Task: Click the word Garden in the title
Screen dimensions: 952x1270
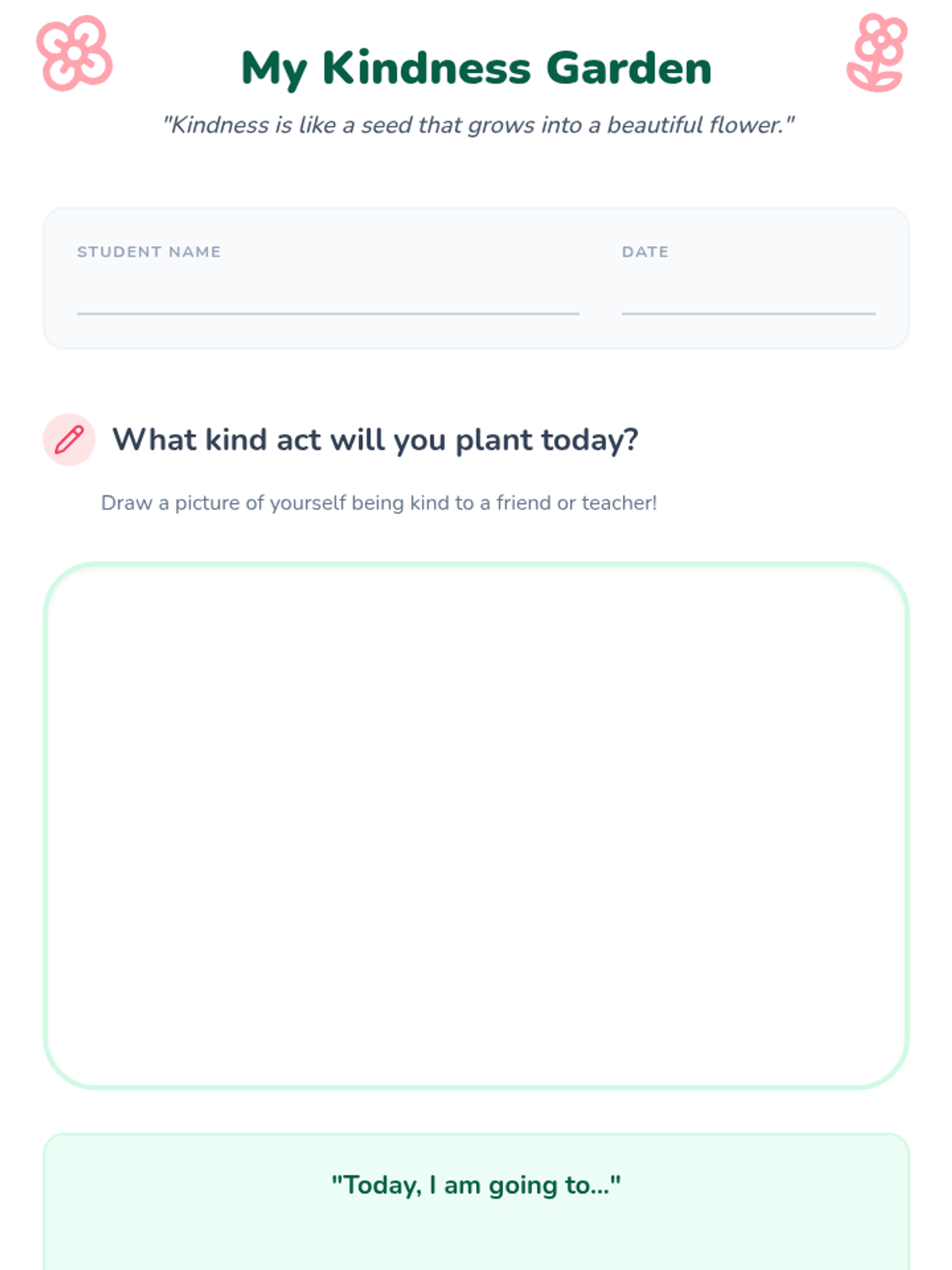Action: [628, 68]
